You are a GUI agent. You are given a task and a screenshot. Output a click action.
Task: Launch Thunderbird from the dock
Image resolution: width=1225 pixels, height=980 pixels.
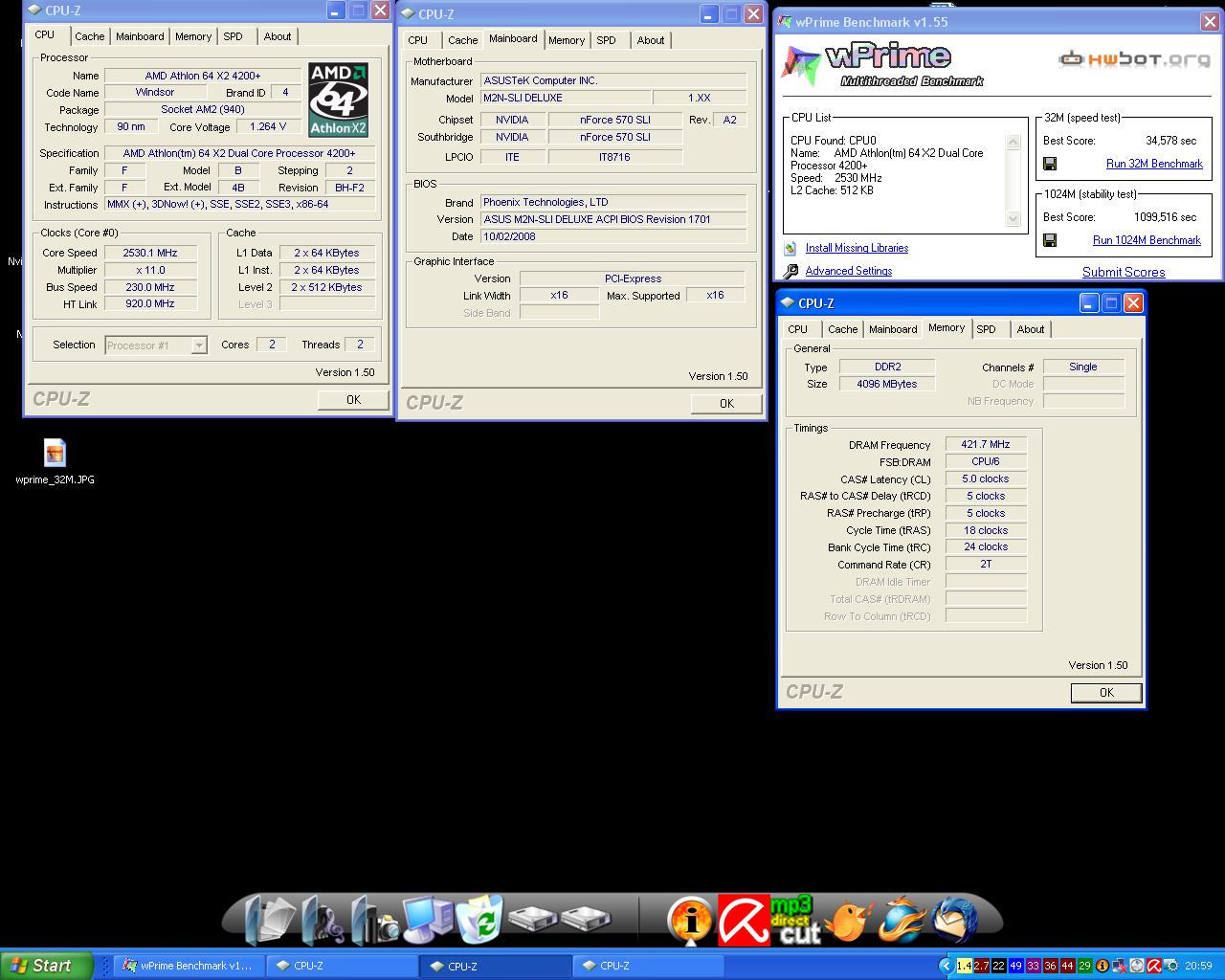point(953,920)
